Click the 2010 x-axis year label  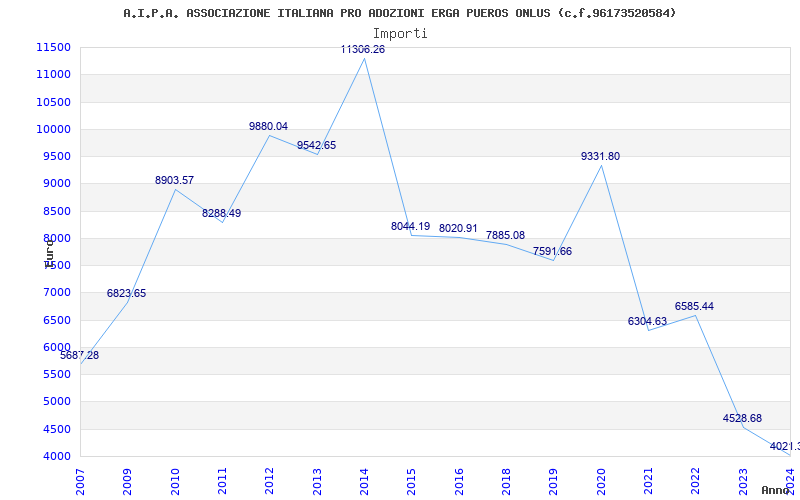(x=175, y=481)
